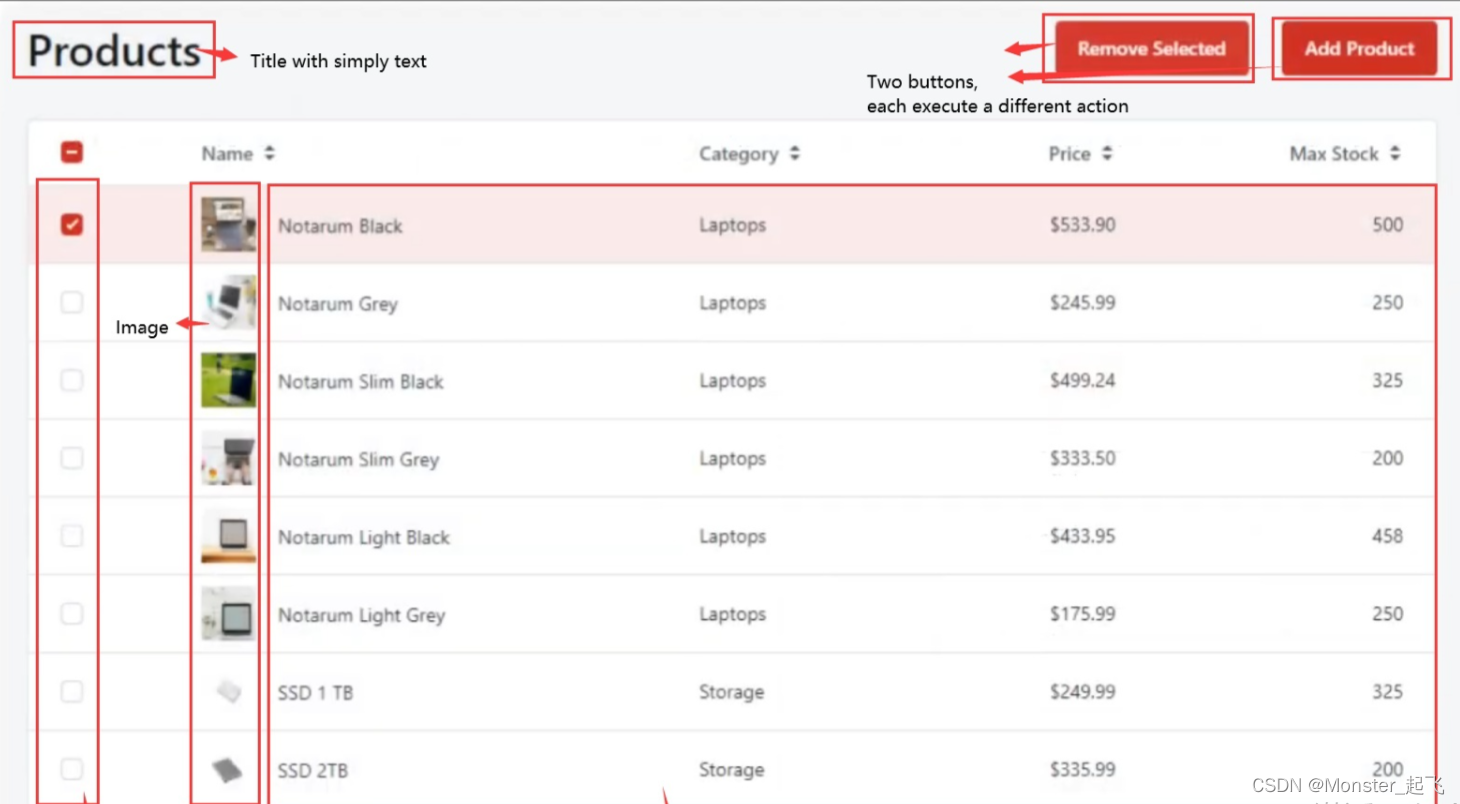Open the SSD 2TB product thumbnail

pyautogui.click(x=228, y=769)
